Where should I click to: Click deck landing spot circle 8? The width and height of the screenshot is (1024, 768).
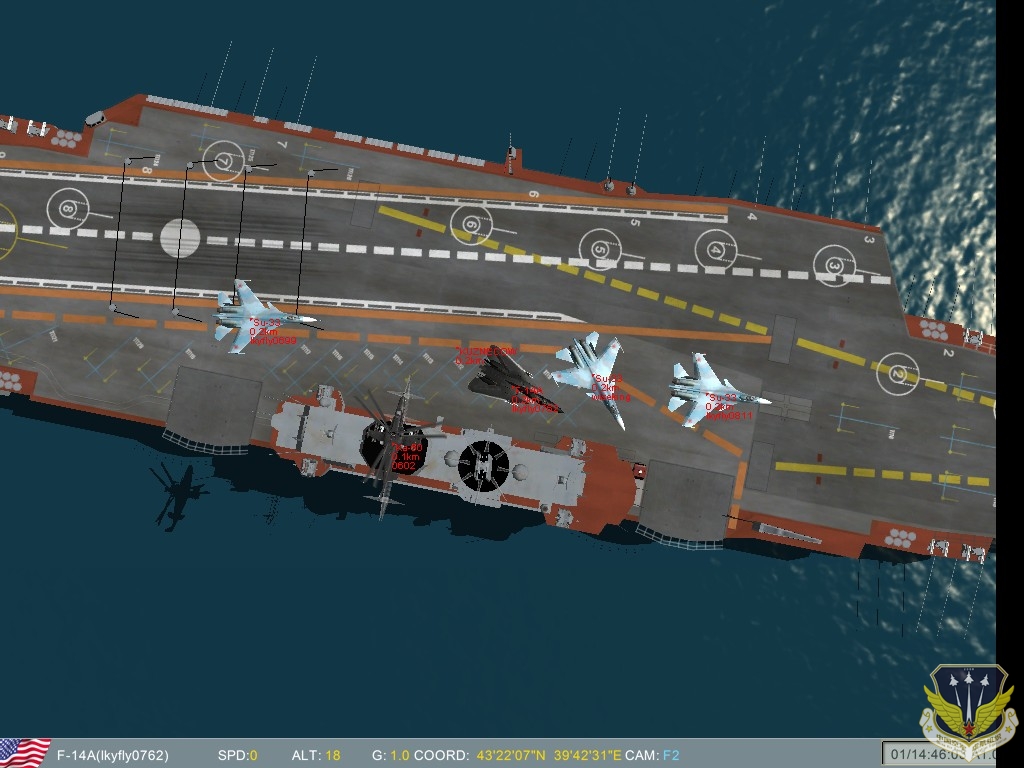(x=67, y=209)
